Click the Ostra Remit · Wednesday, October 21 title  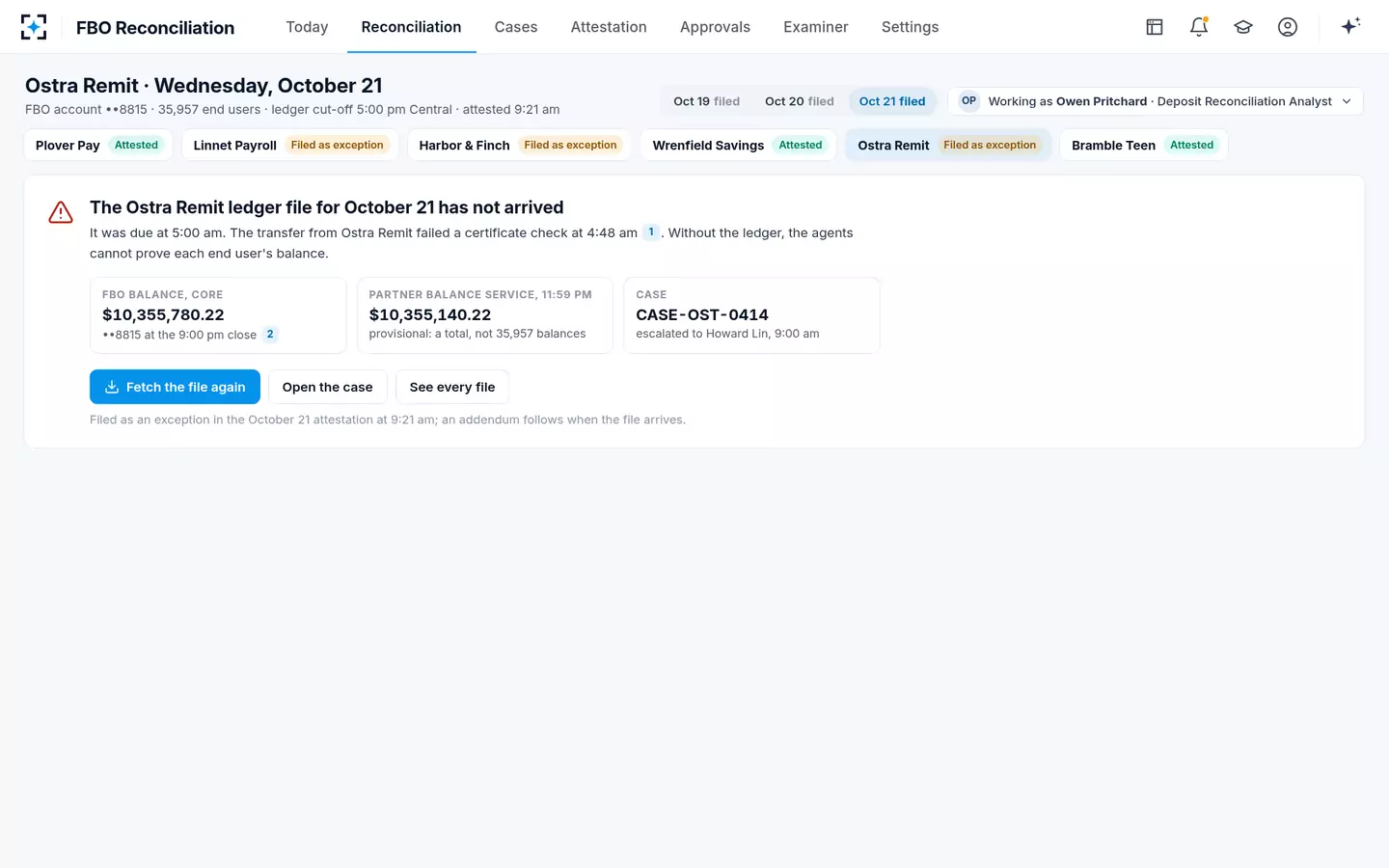tap(204, 86)
